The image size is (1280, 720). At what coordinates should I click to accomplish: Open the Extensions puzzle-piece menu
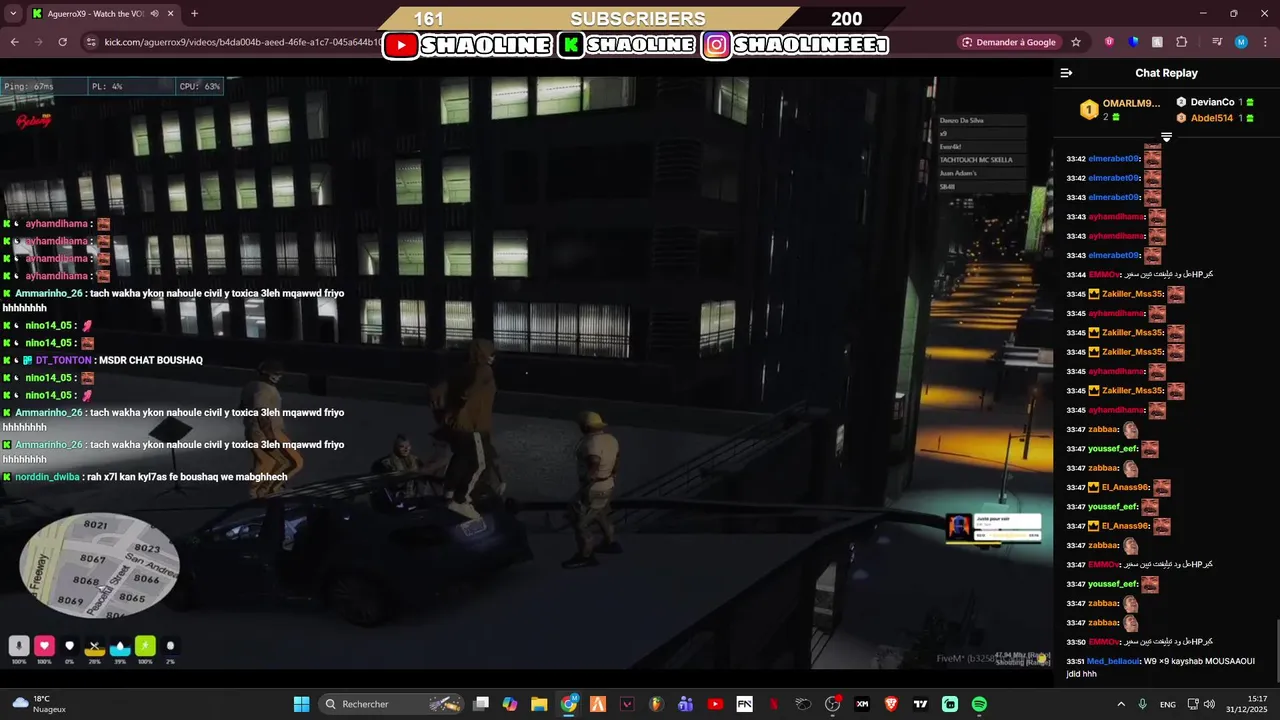click(x=1182, y=42)
